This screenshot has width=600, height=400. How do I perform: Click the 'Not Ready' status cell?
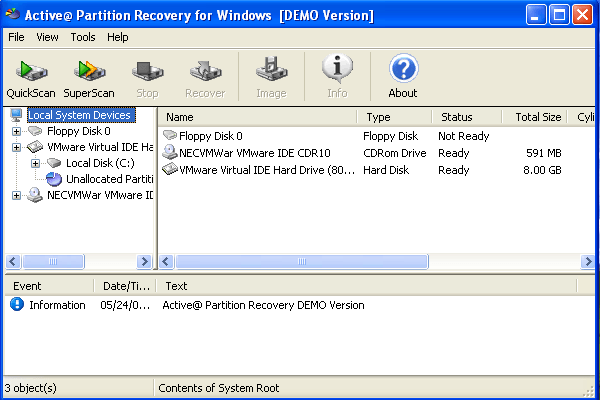point(464,136)
